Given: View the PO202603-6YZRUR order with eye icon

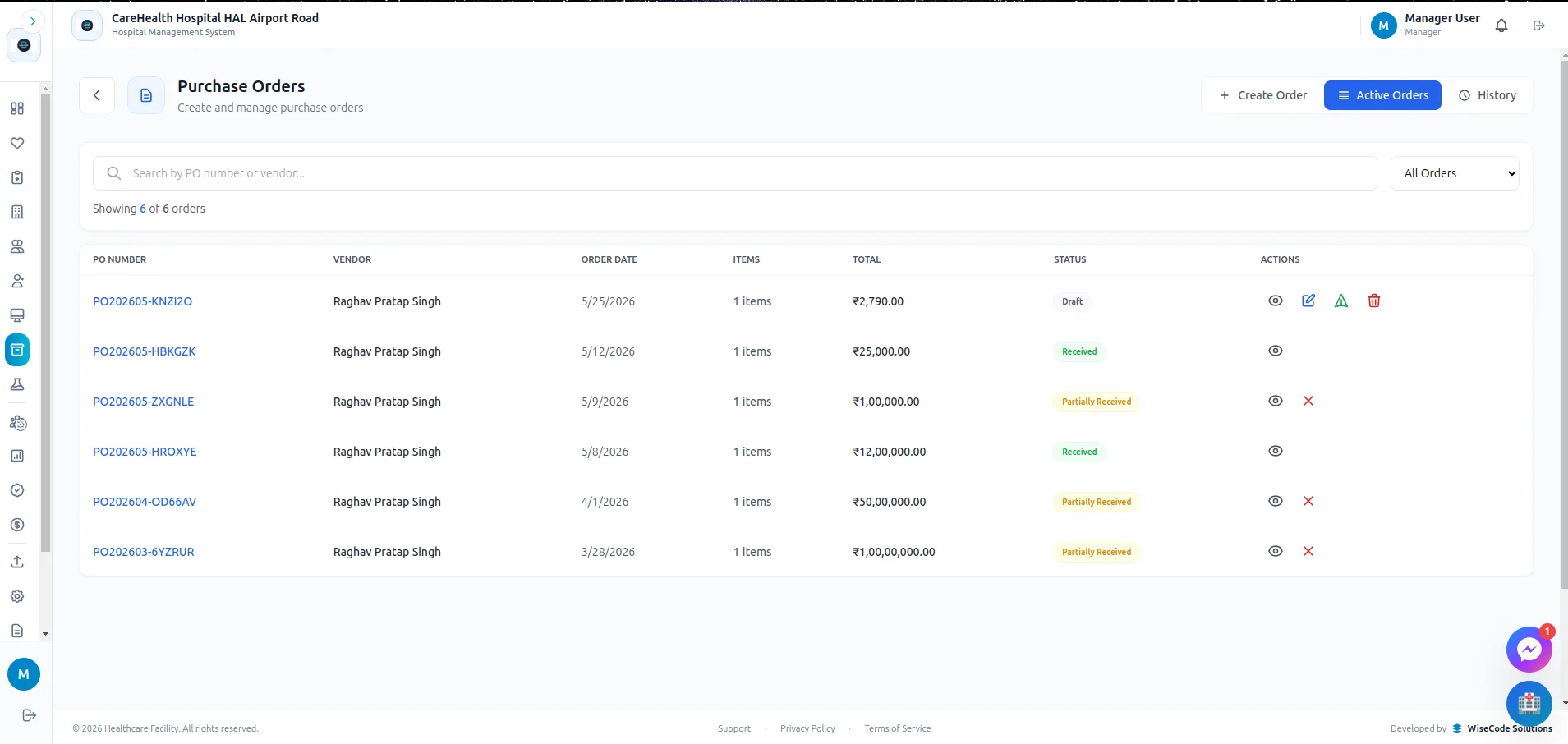Looking at the screenshot, I should point(1276,551).
